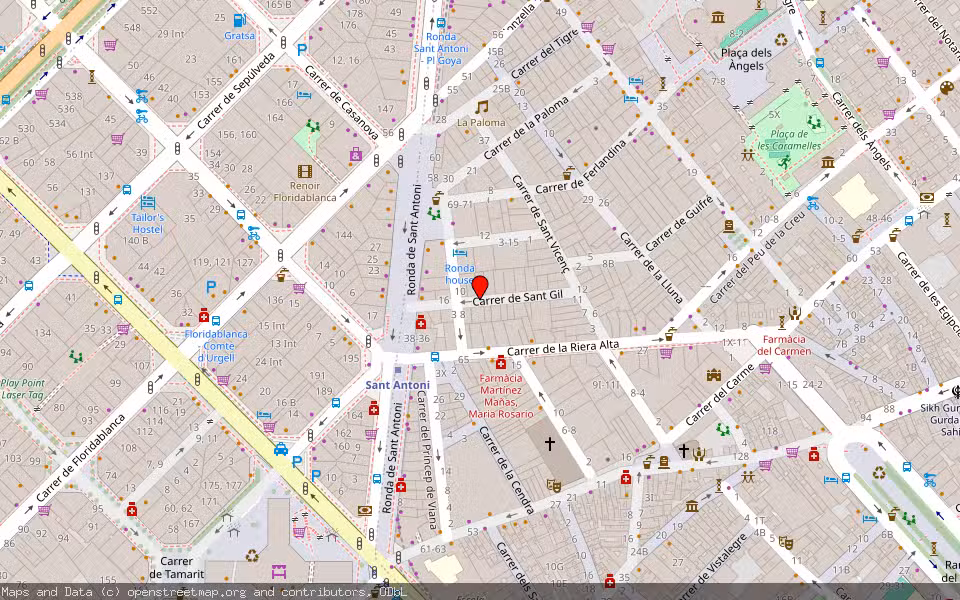Select the Carrer de Sepúlveda street label

coord(236,91)
